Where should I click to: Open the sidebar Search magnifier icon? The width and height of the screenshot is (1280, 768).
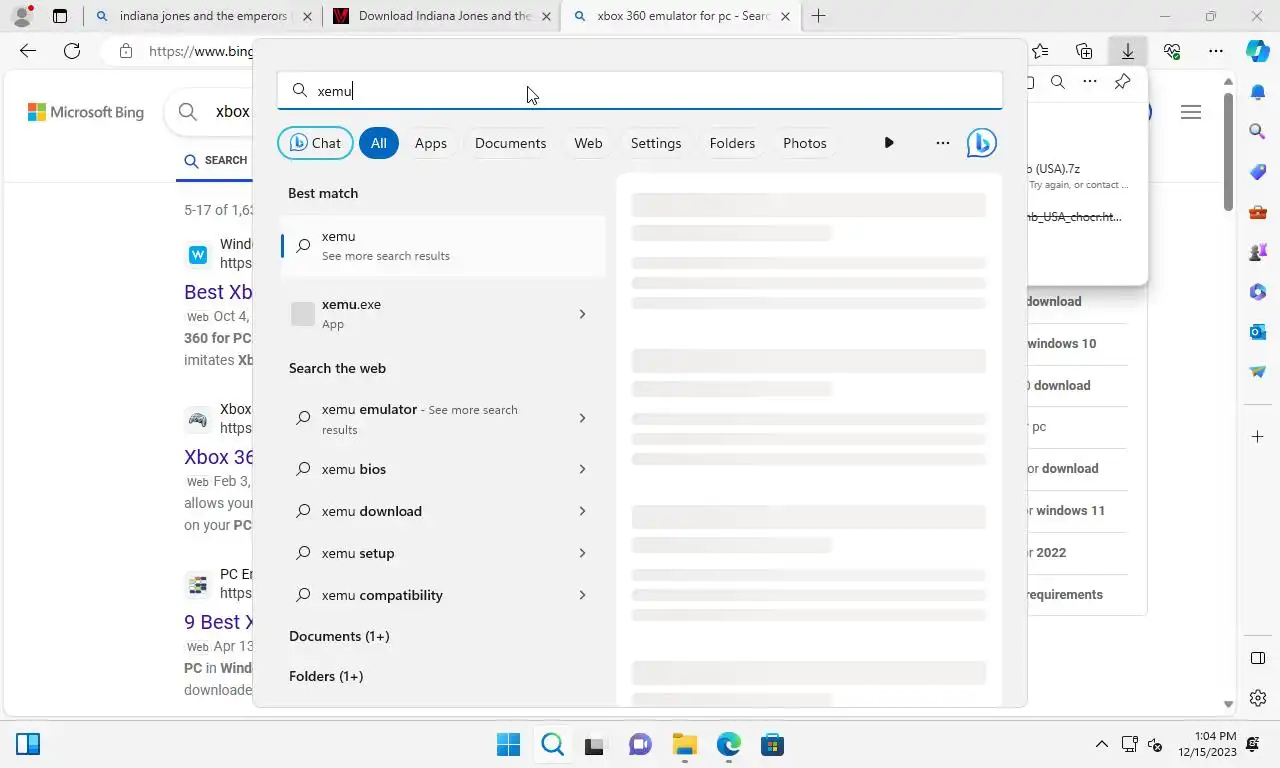1258,131
